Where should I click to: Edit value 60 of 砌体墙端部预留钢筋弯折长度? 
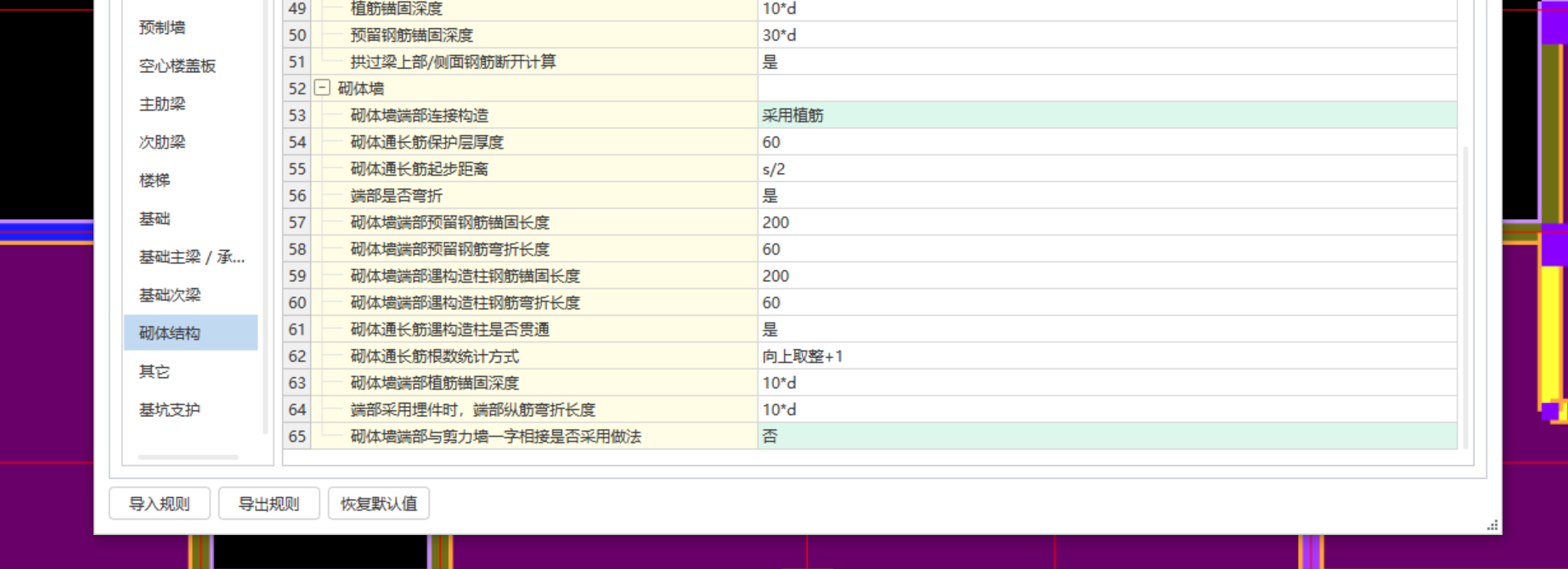click(x=1108, y=249)
